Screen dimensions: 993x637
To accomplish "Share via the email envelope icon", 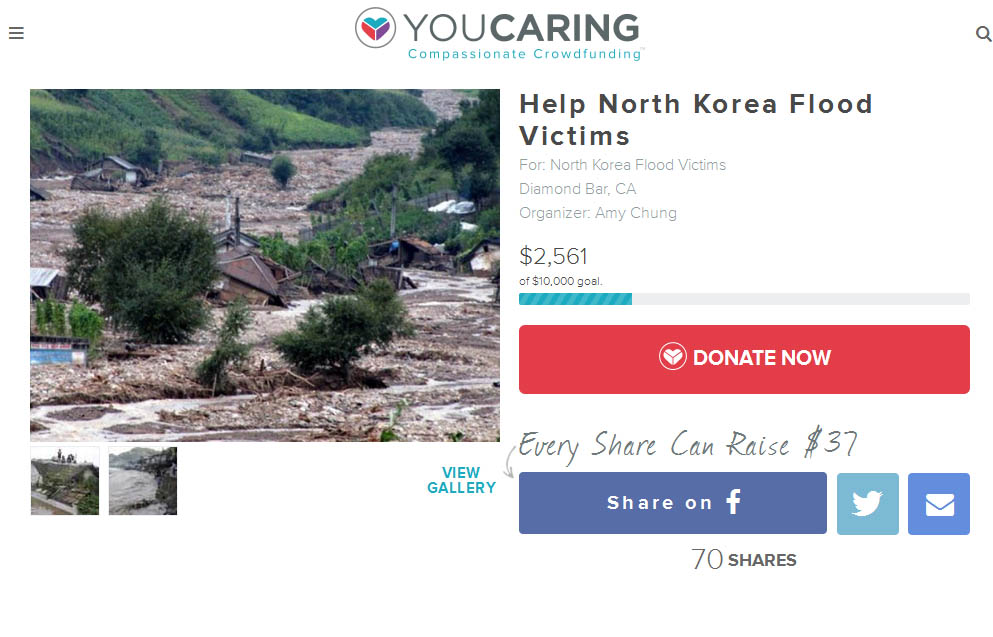I will [x=939, y=504].
